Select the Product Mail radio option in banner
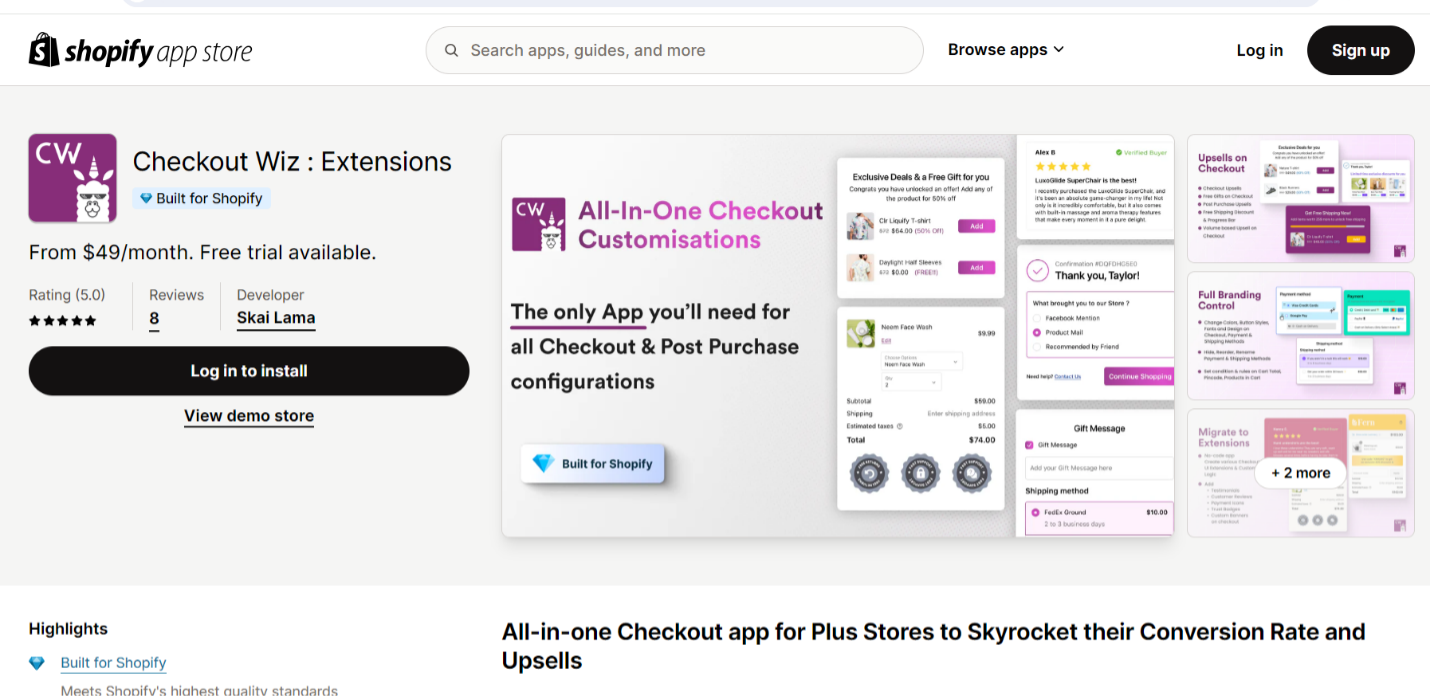The width and height of the screenshot is (1430, 699). tap(1037, 332)
